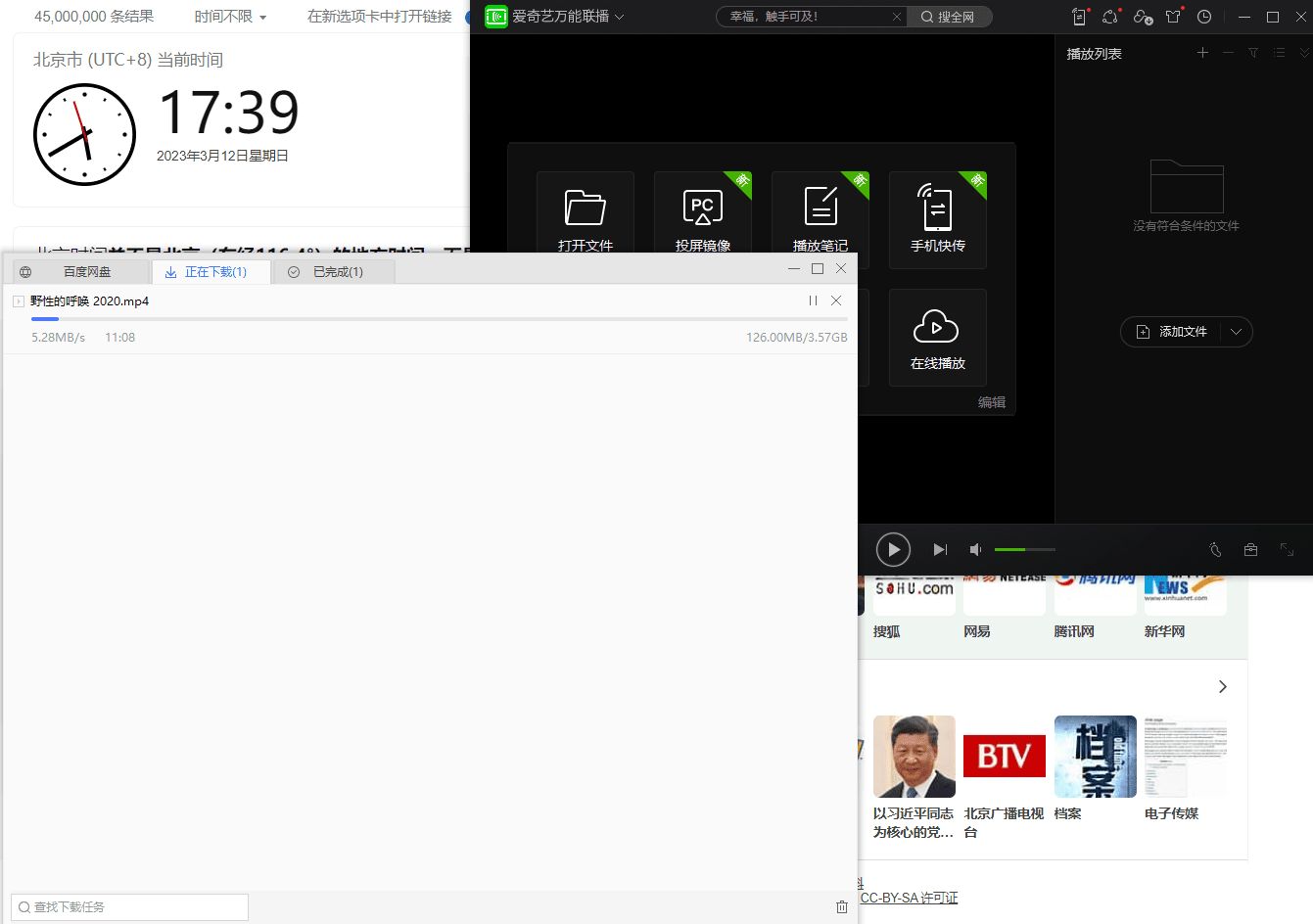Open the skin T-shirt icon
Screen dimensions: 1313x924
1173,17
